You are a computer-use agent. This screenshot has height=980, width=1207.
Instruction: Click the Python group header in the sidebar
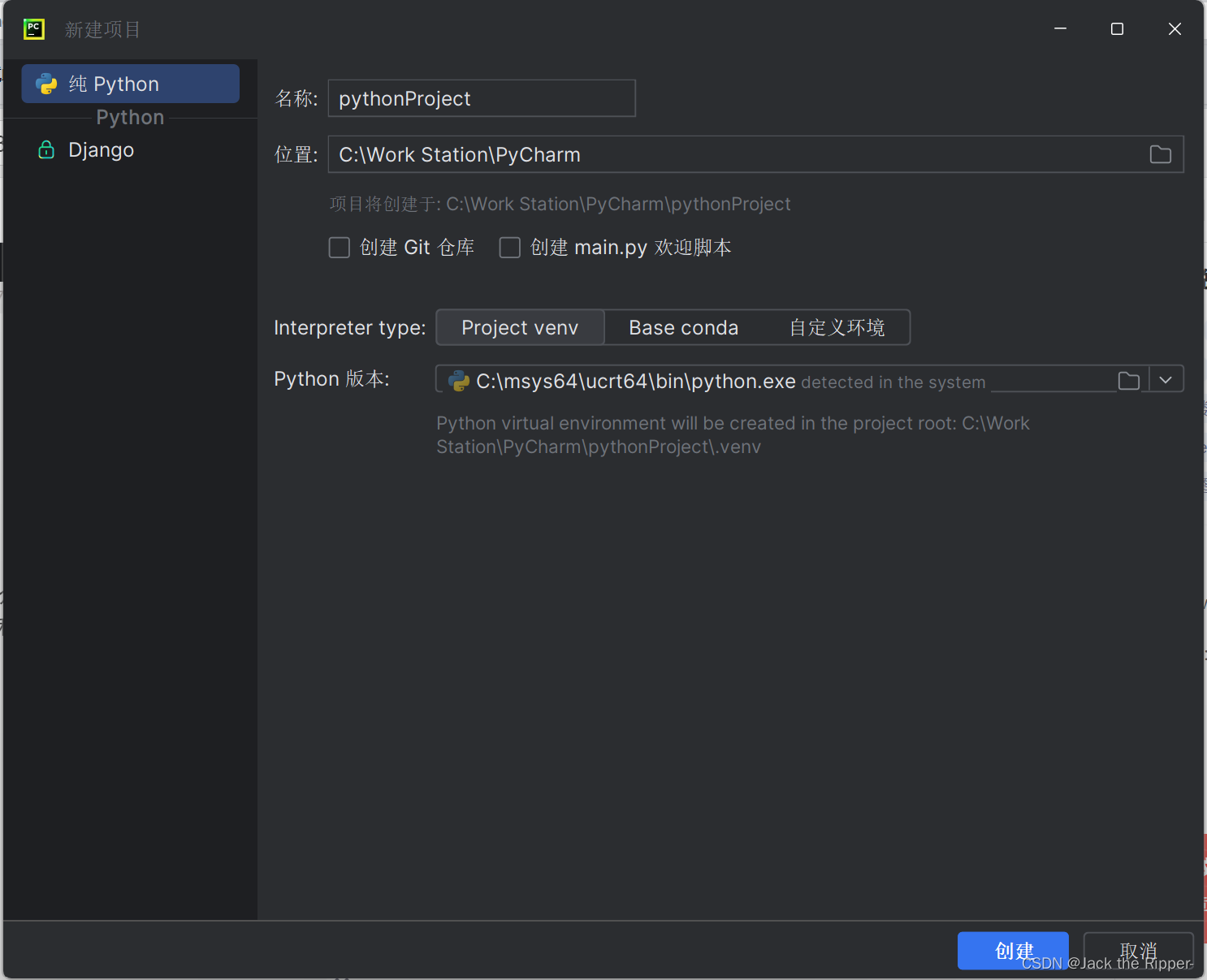click(130, 118)
